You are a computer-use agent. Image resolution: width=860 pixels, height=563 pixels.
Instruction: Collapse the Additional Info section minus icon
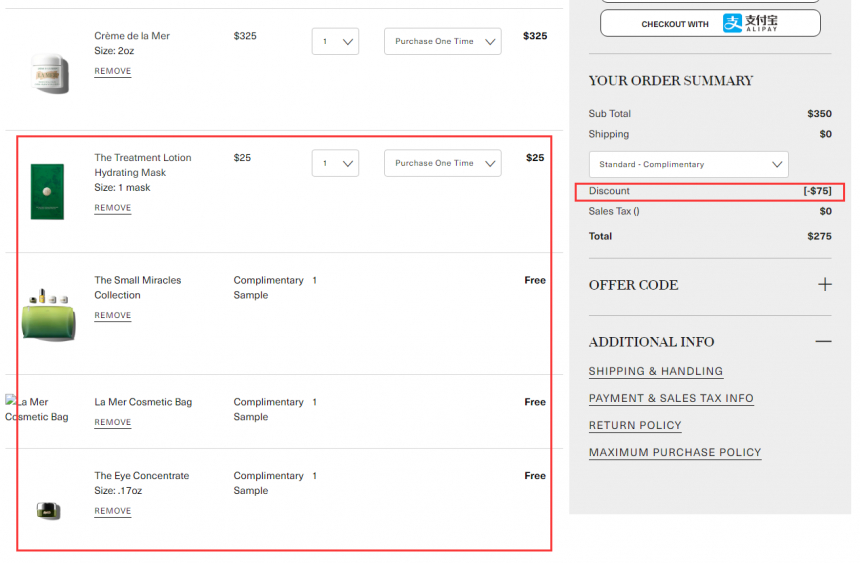point(823,341)
